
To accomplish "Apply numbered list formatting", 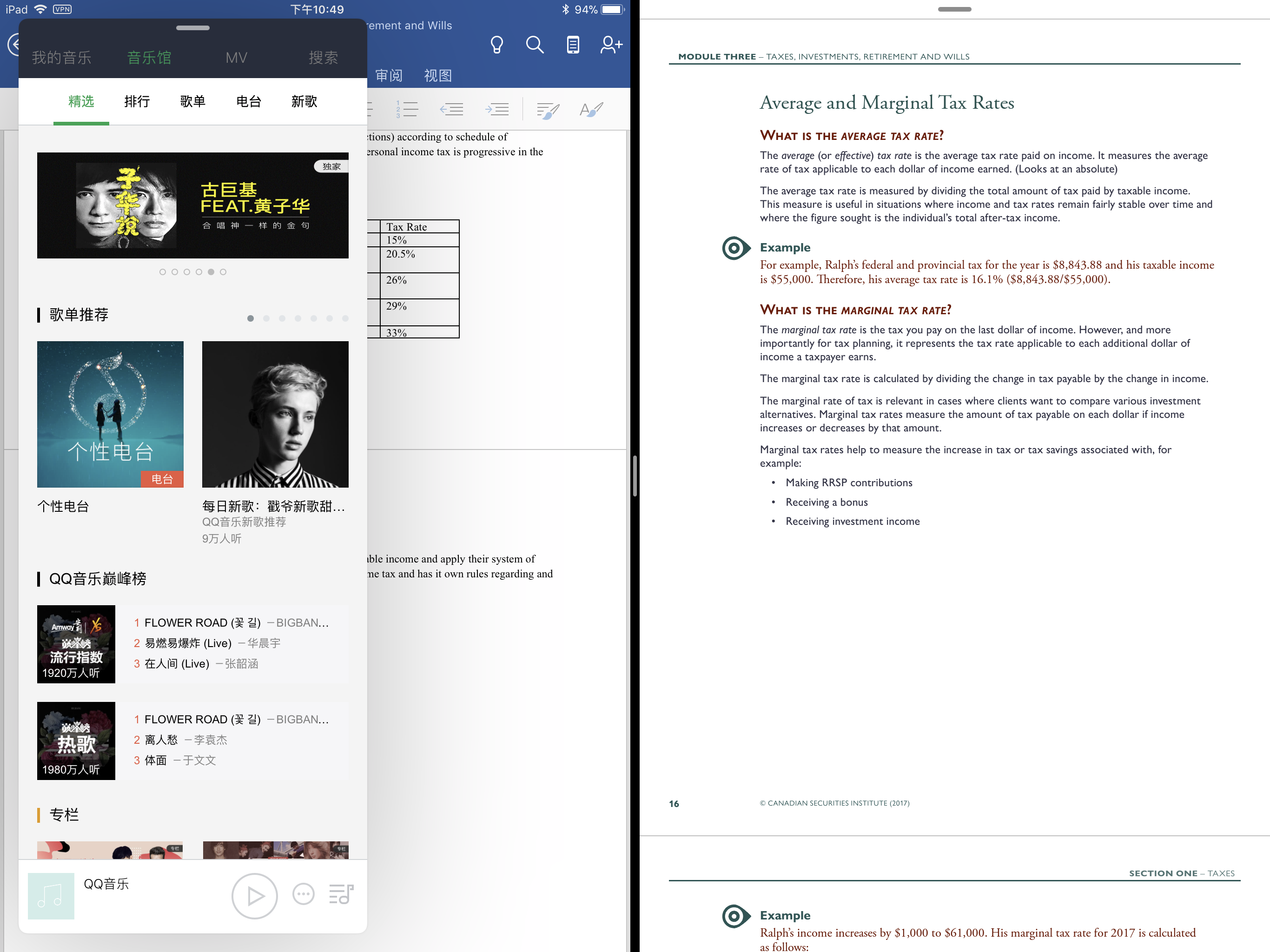I will (407, 109).
